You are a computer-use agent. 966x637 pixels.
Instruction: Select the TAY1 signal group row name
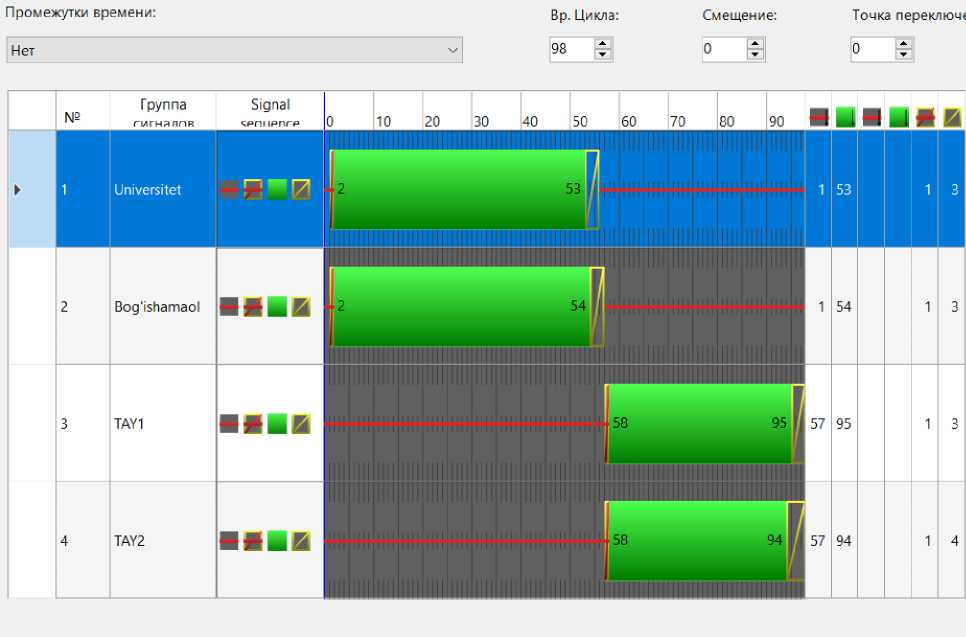tap(130, 424)
